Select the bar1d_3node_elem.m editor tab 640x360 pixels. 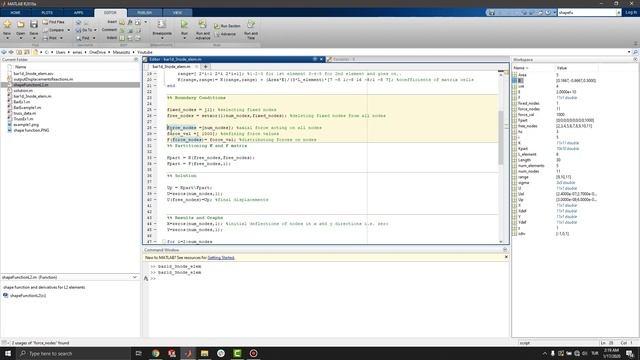[x=171, y=66]
